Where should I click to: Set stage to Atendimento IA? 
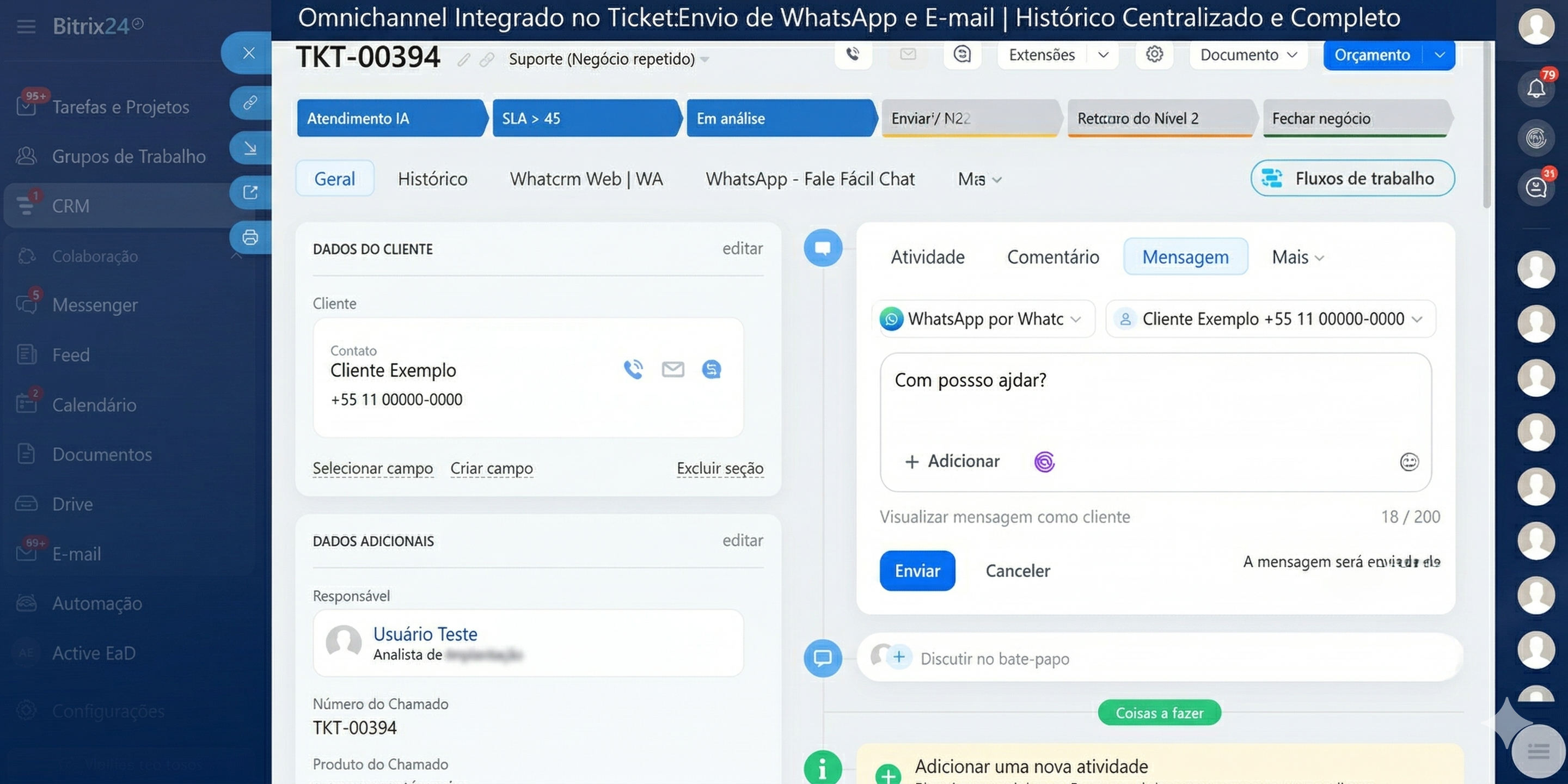391,118
